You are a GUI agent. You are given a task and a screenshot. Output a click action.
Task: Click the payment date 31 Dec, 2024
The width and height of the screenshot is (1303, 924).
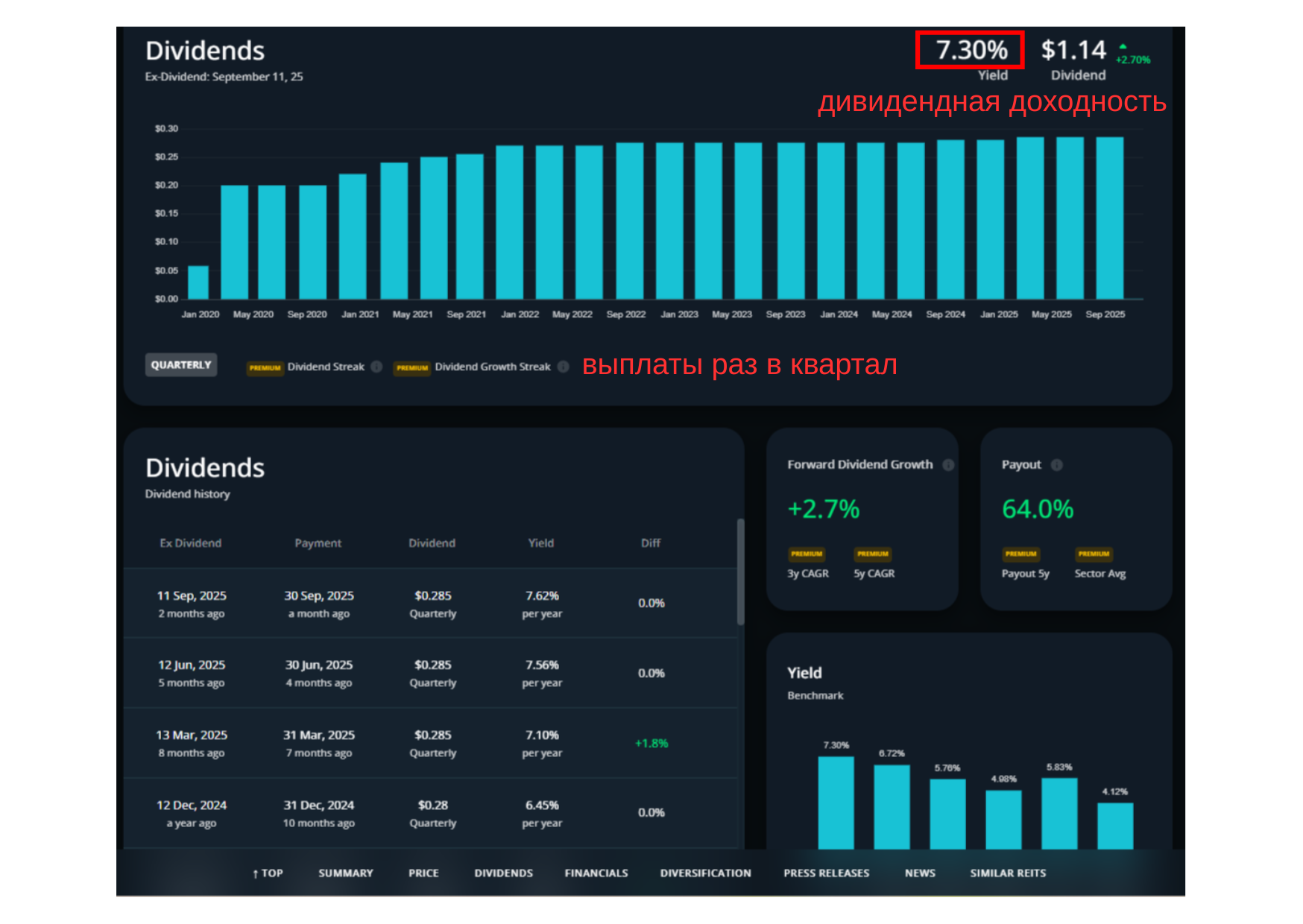pyautogui.click(x=319, y=806)
